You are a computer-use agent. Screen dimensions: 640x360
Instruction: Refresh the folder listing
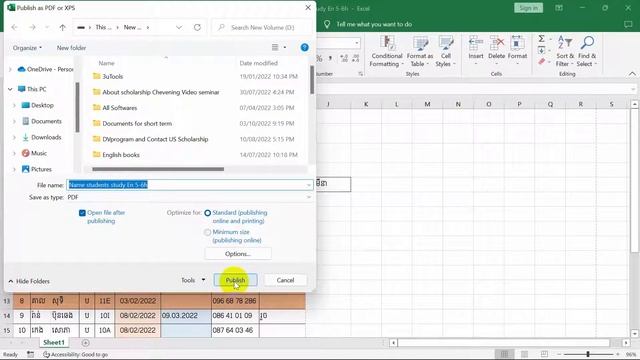[x=197, y=27]
